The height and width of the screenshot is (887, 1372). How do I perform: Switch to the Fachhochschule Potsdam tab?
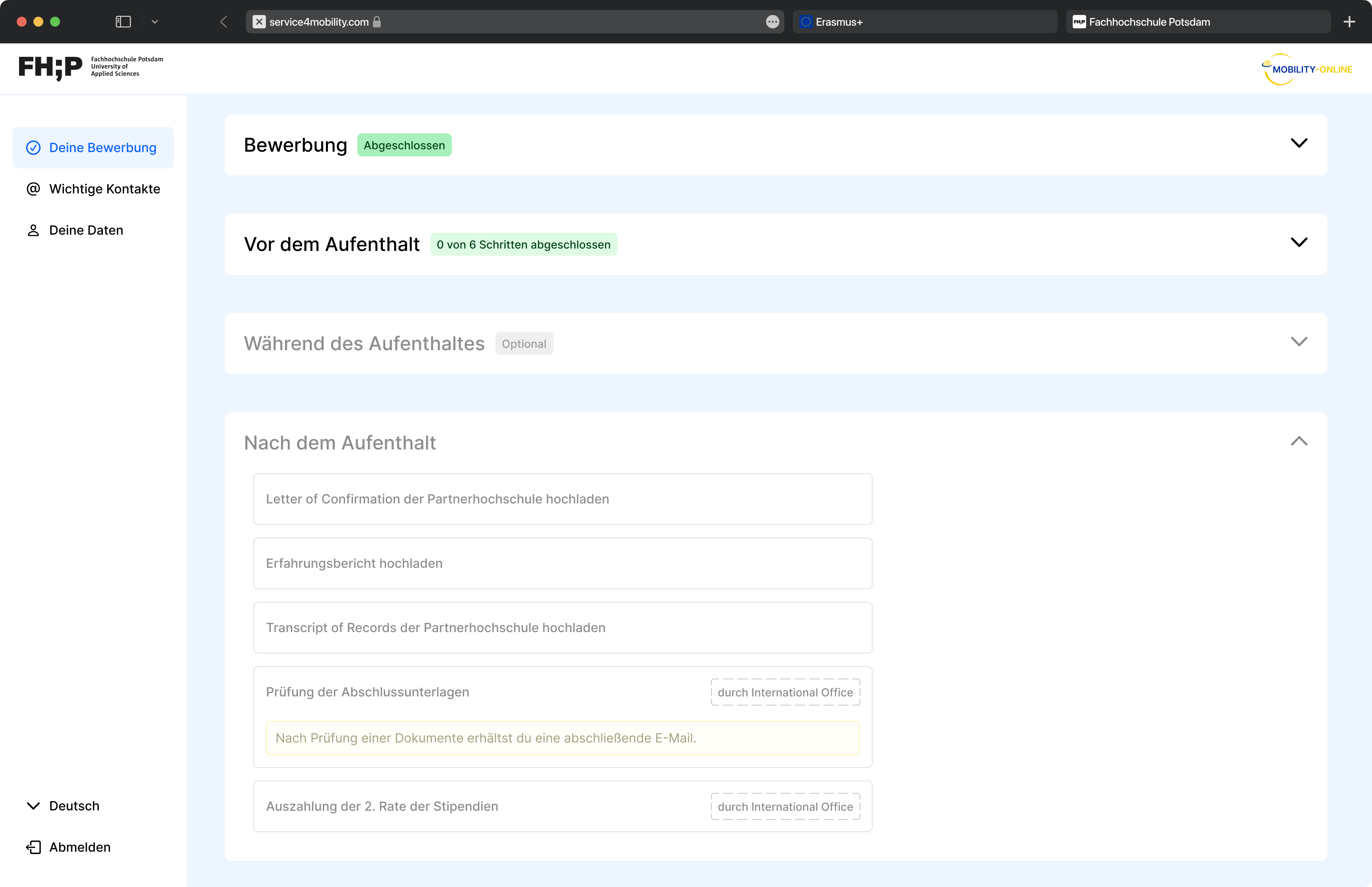(x=1198, y=22)
